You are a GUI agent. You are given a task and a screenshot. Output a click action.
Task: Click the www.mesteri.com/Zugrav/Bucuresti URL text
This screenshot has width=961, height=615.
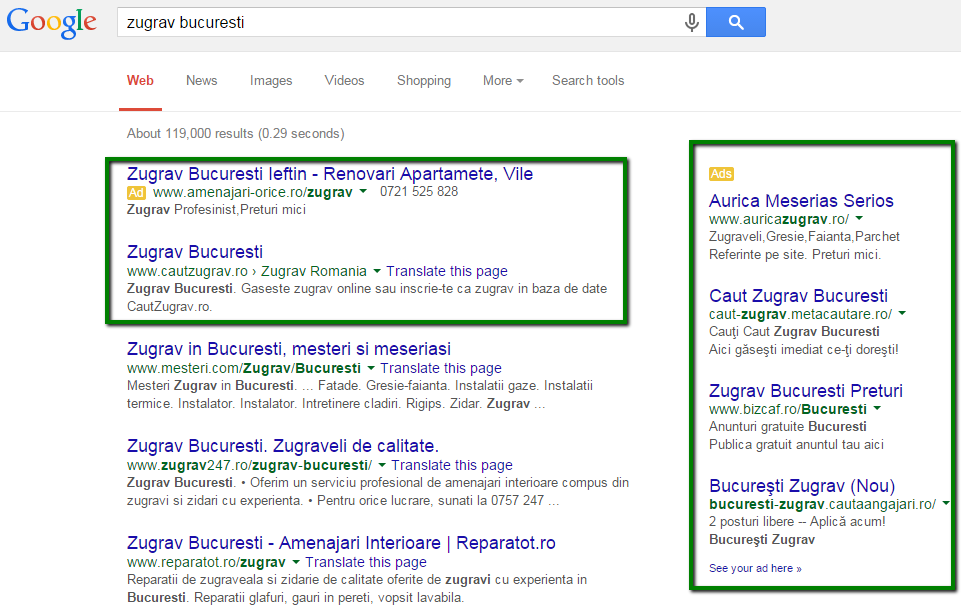pyautogui.click(x=244, y=369)
